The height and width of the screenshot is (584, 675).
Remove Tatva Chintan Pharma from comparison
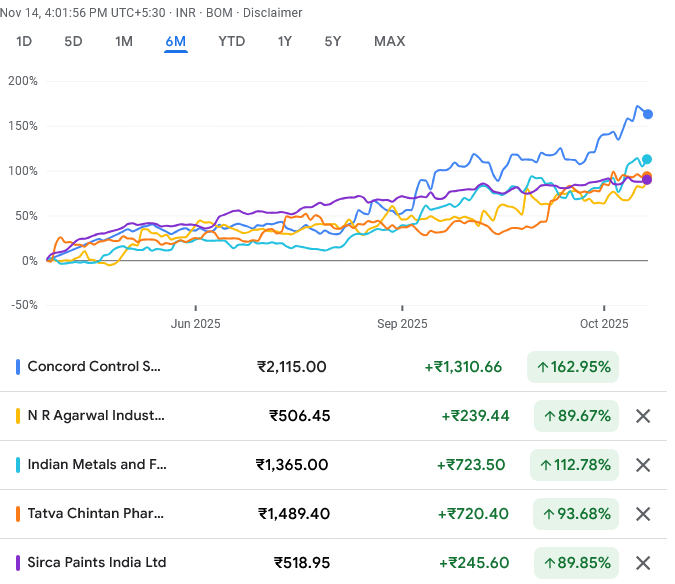[643, 514]
